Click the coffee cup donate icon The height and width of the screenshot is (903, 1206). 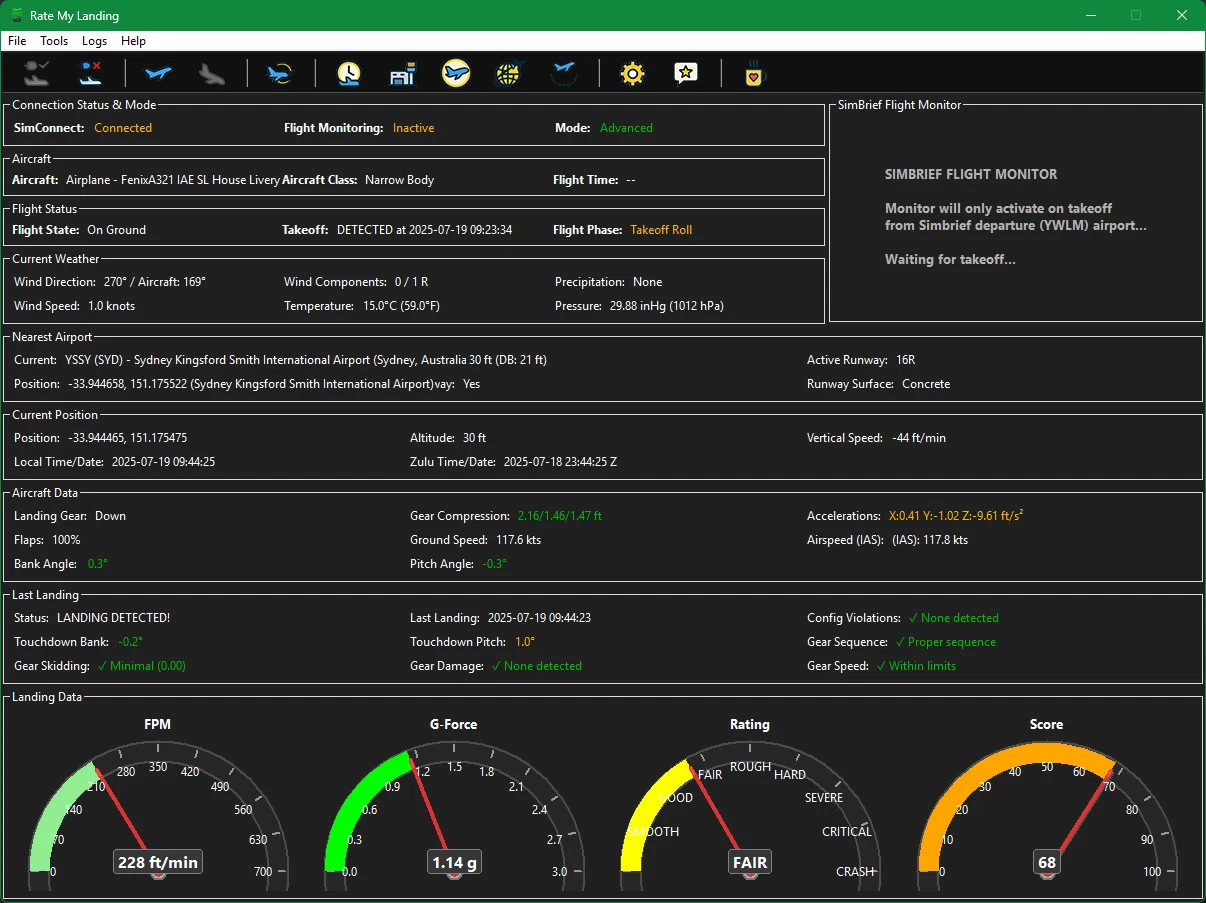[x=754, y=73]
